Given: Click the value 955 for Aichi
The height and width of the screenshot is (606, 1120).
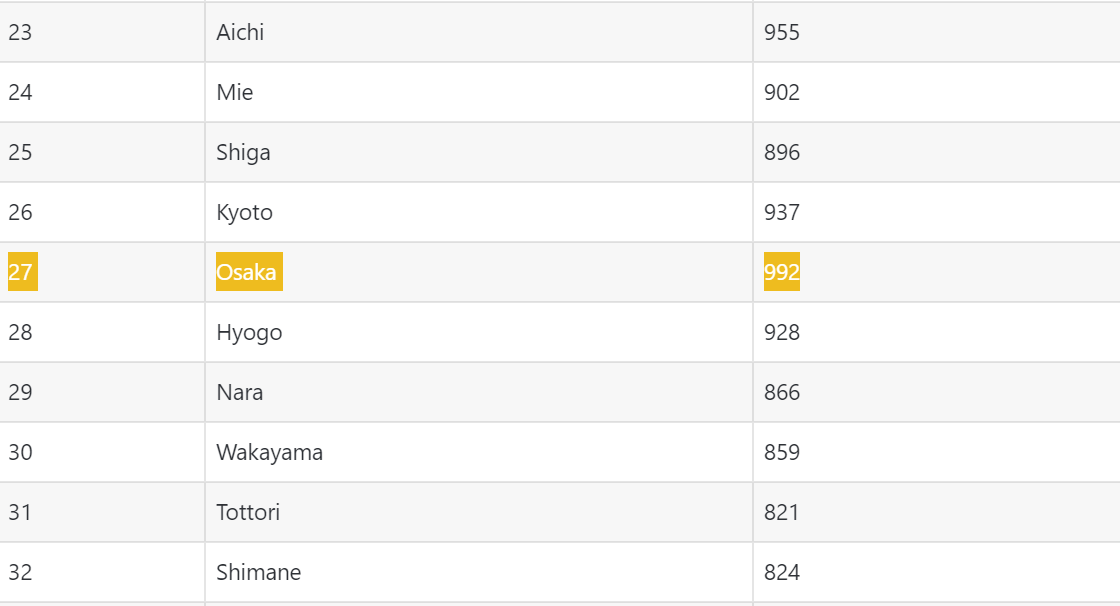Looking at the screenshot, I should point(936,32).
